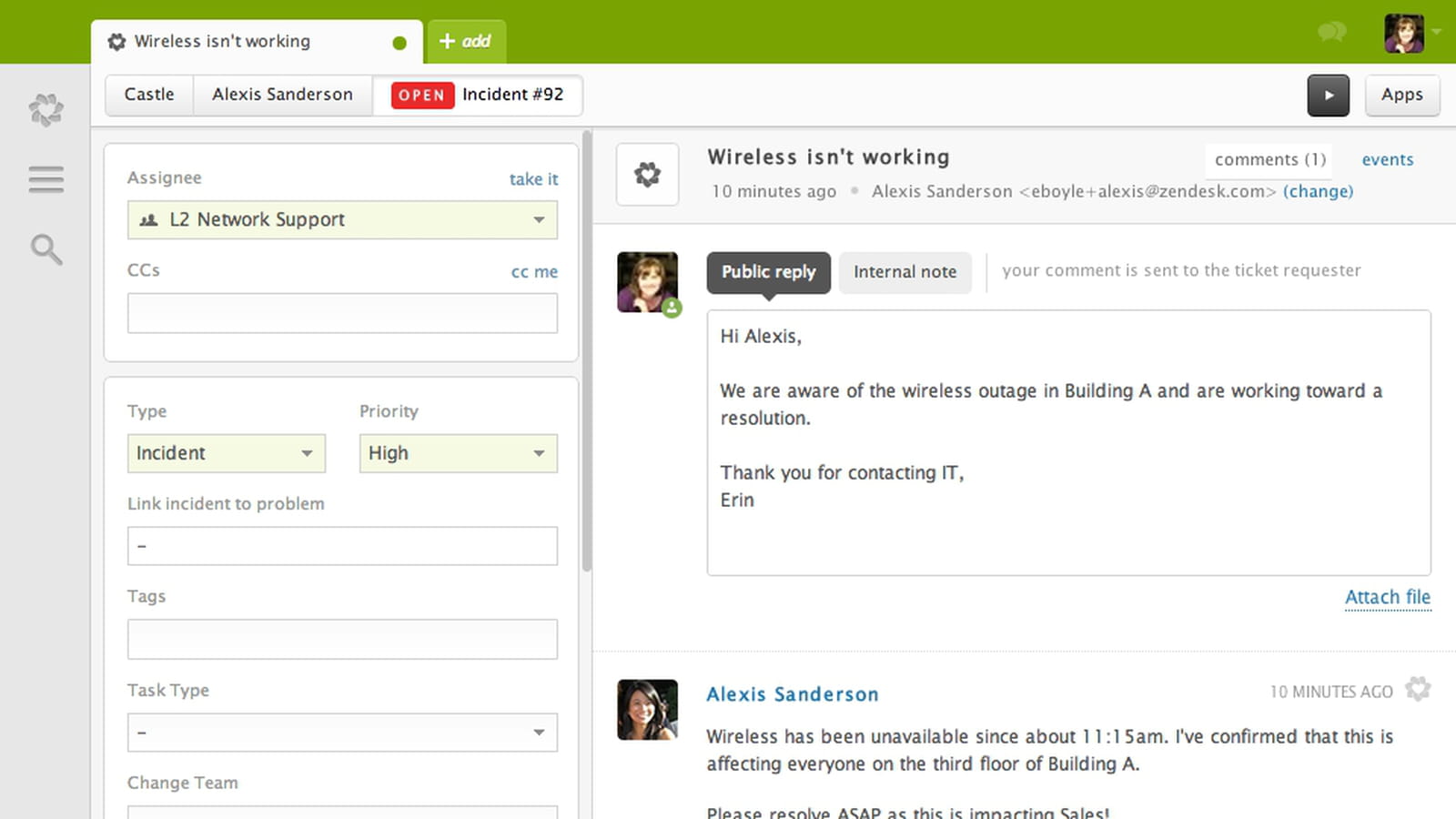Viewport: 1456px width, 819px height.
Task: Open the Zendesk home logo in sidebar
Action: point(45,110)
